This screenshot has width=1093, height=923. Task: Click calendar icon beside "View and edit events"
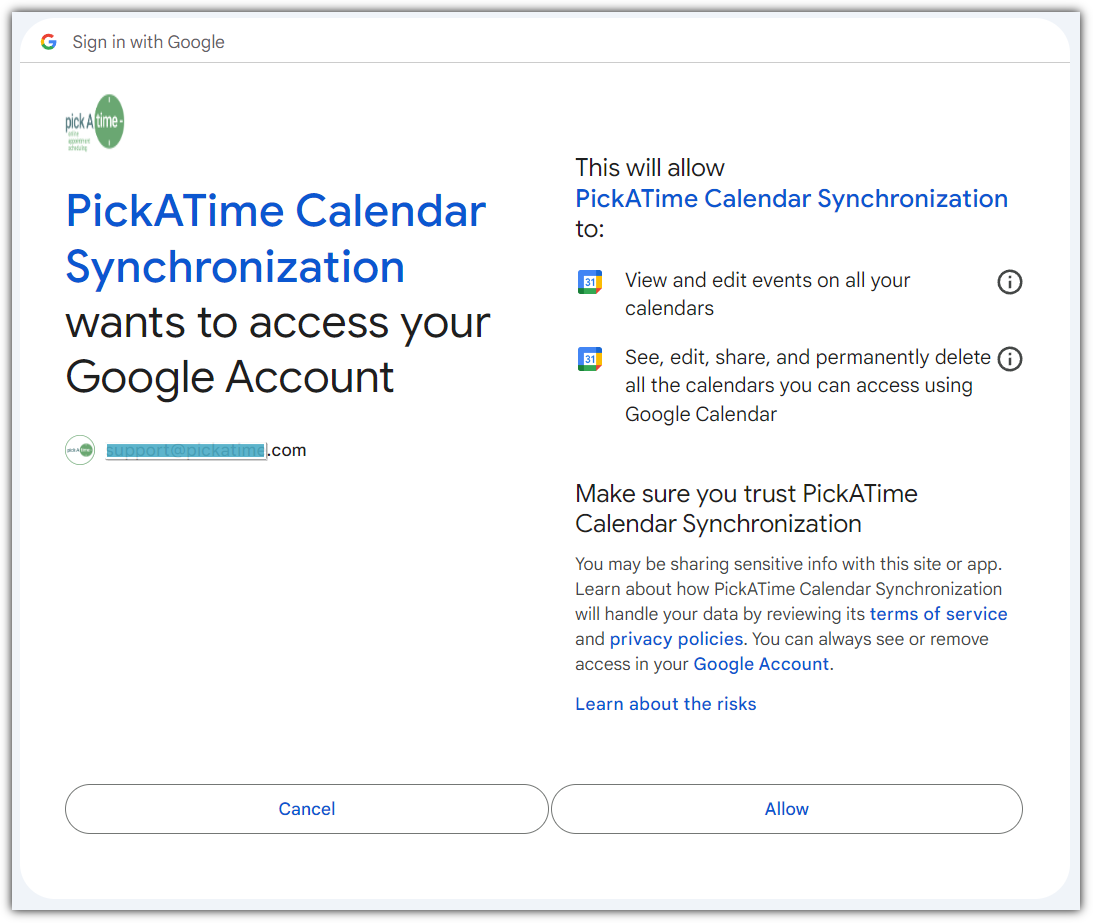(x=590, y=282)
